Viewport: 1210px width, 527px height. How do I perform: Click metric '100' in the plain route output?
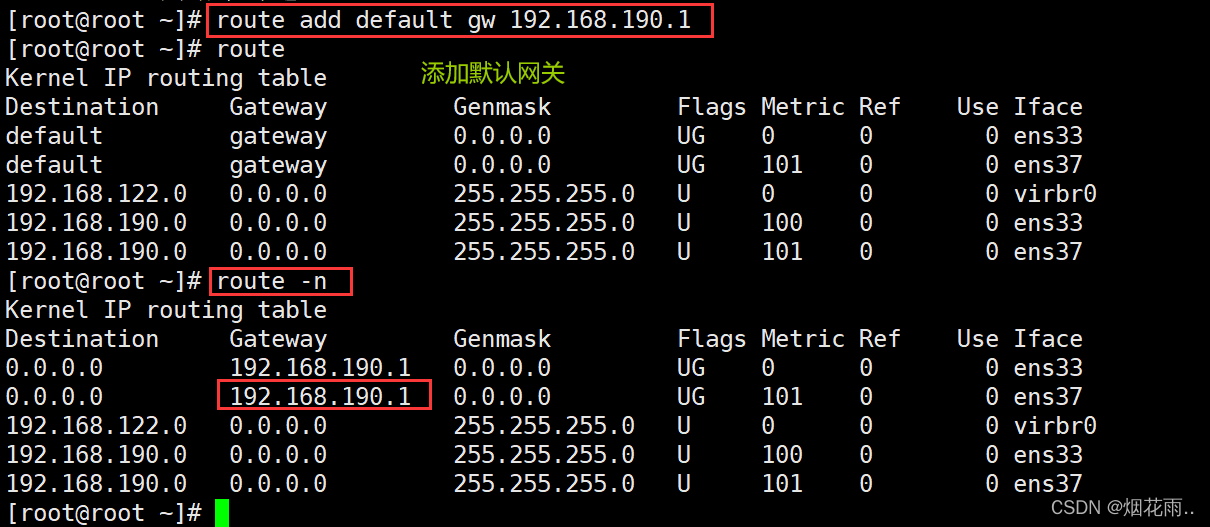click(x=782, y=223)
